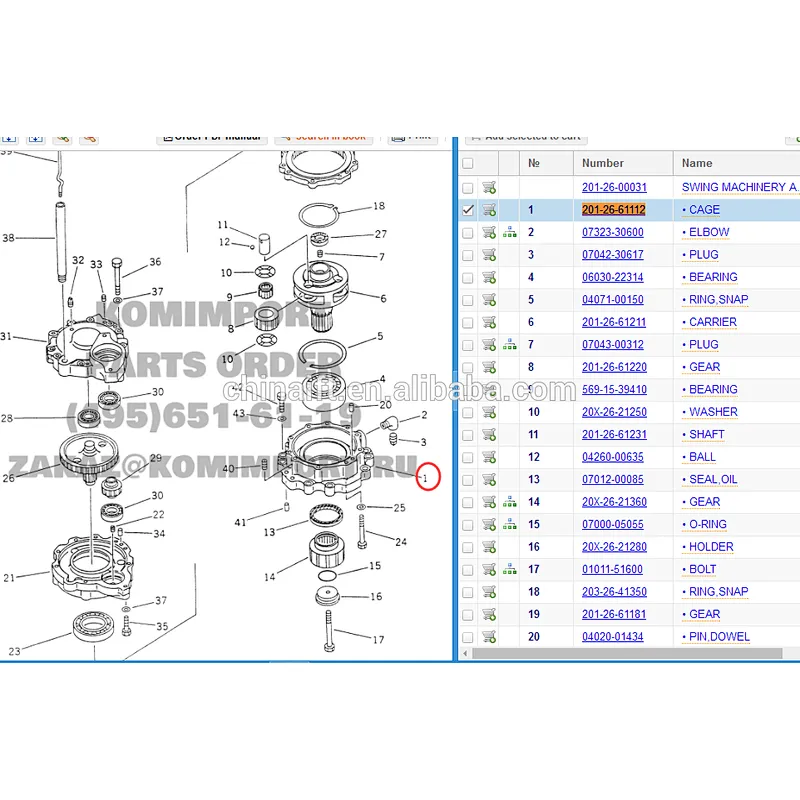
Task: Click the cart icon in the CARRIER row
Action: tap(489, 322)
